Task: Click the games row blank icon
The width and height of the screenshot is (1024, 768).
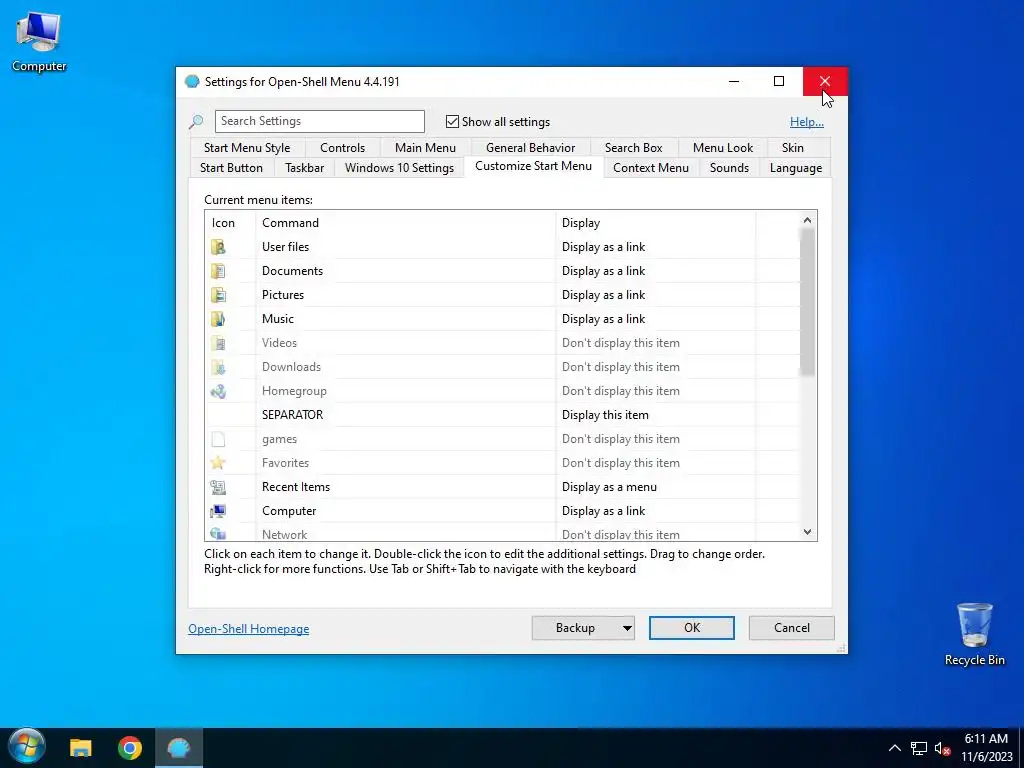Action: point(218,439)
